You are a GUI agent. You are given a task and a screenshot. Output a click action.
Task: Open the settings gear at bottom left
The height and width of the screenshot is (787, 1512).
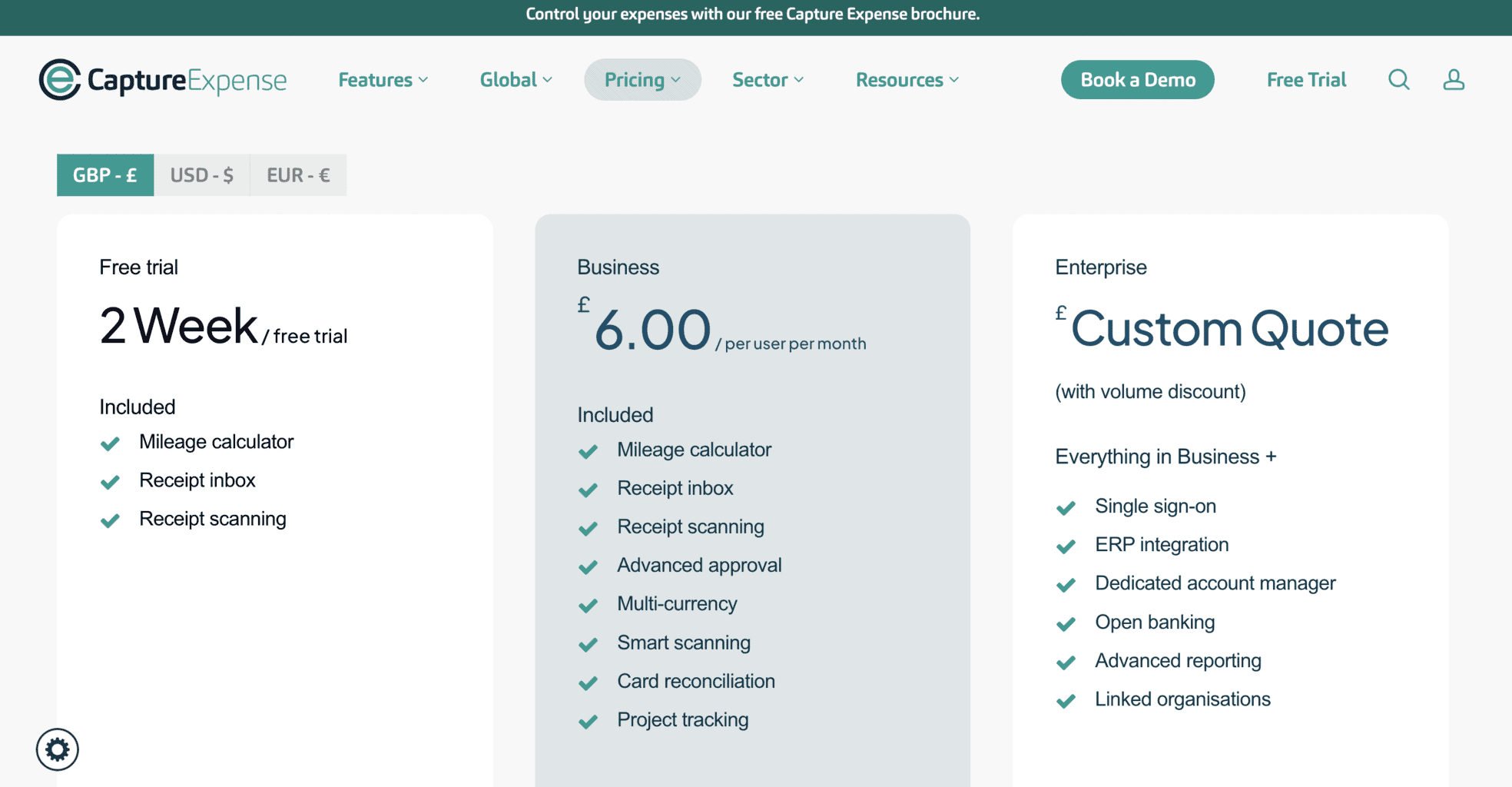click(x=58, y=749)
